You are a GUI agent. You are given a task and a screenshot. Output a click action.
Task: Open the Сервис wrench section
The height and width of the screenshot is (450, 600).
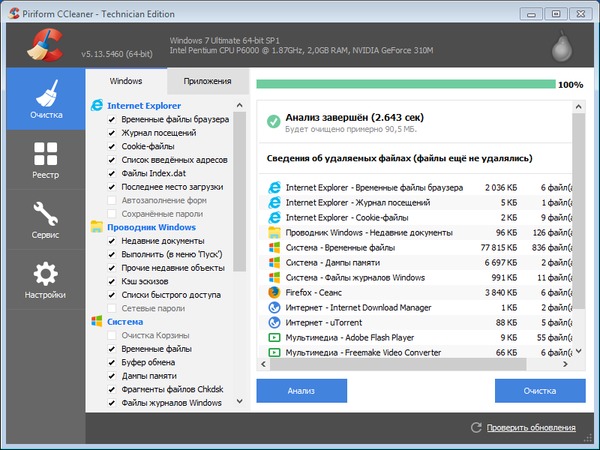(45, 220)
